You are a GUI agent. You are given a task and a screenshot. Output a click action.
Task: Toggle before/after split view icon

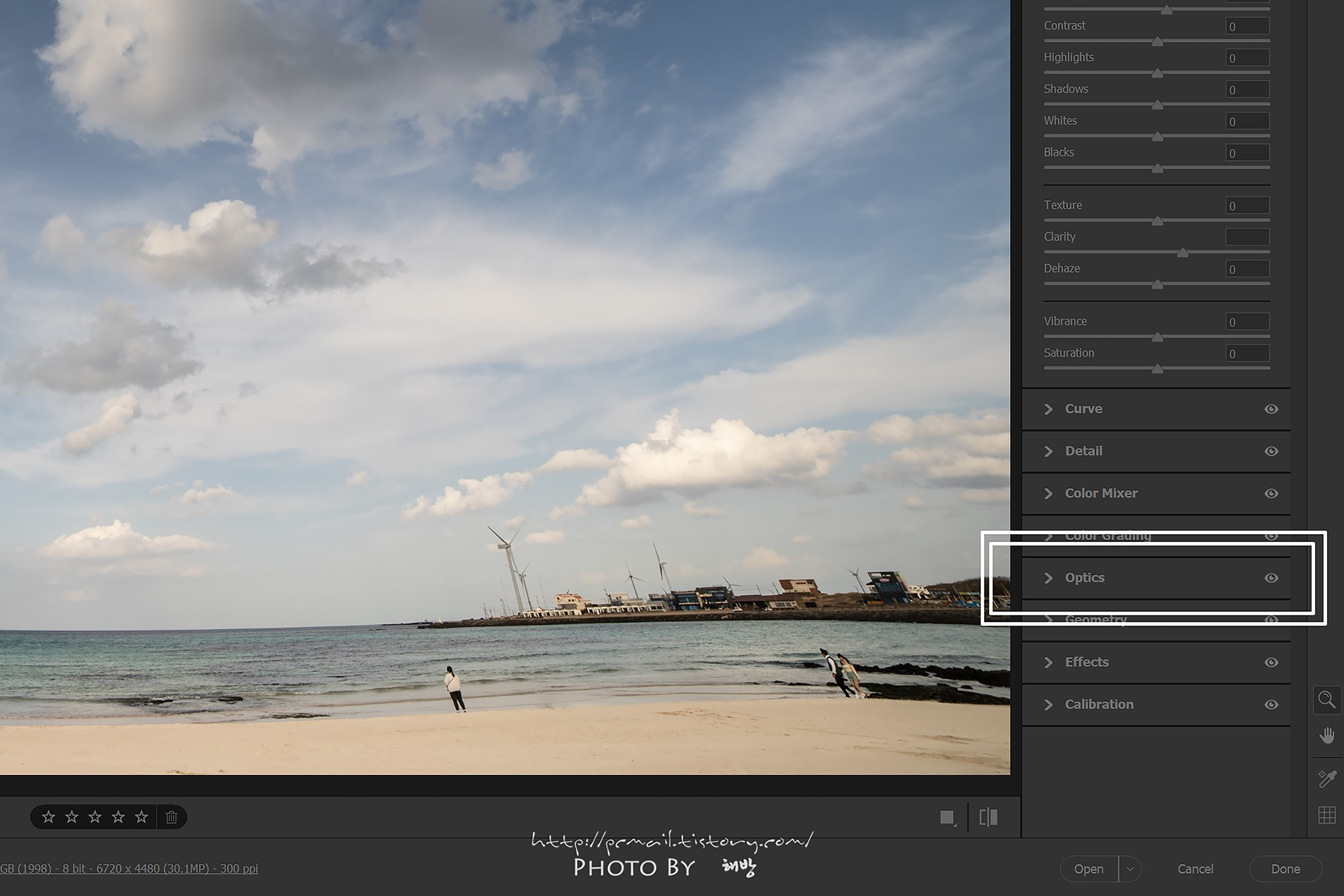[x=988, y=817]
